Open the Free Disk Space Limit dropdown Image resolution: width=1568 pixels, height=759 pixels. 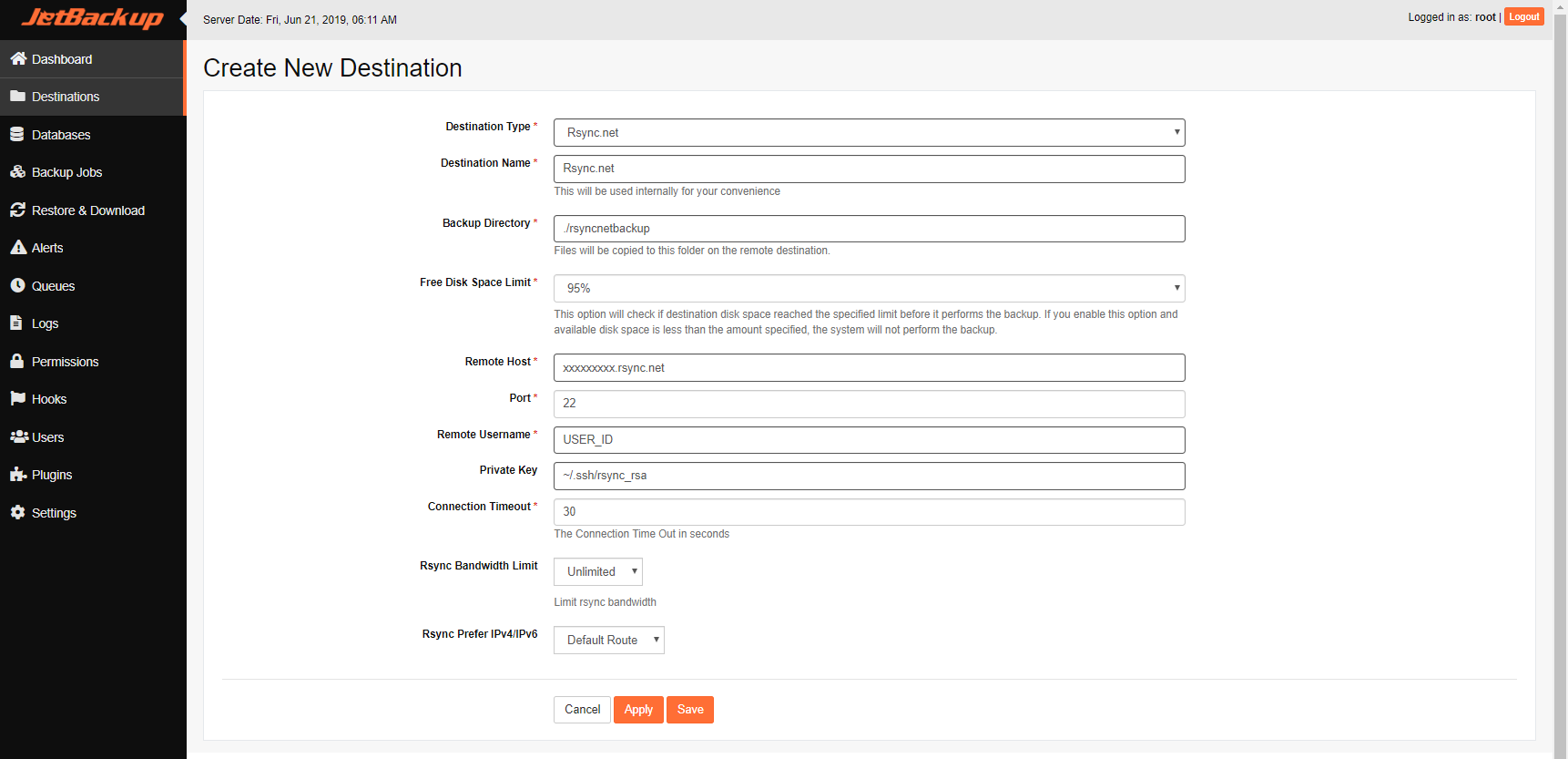(x=869, y=288)
